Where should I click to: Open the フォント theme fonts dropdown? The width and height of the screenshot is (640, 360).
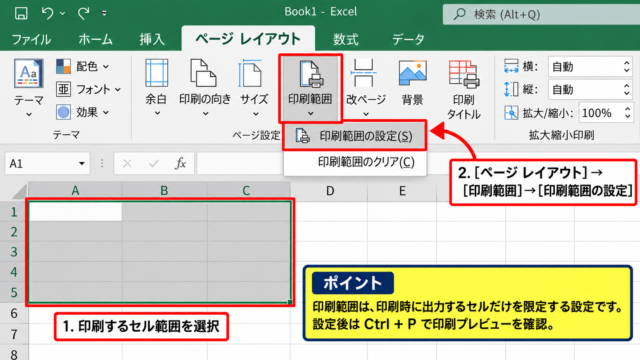[x=89, y=89]
